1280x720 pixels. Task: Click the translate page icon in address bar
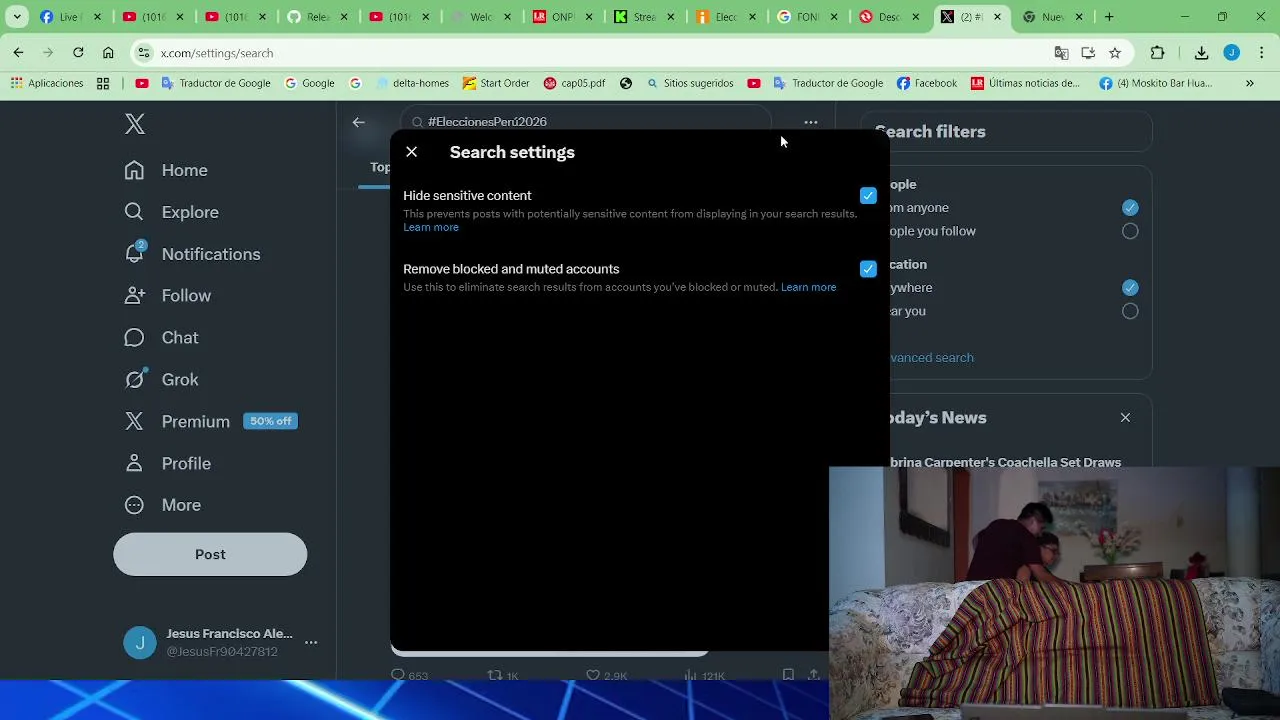pos(1061,53)
